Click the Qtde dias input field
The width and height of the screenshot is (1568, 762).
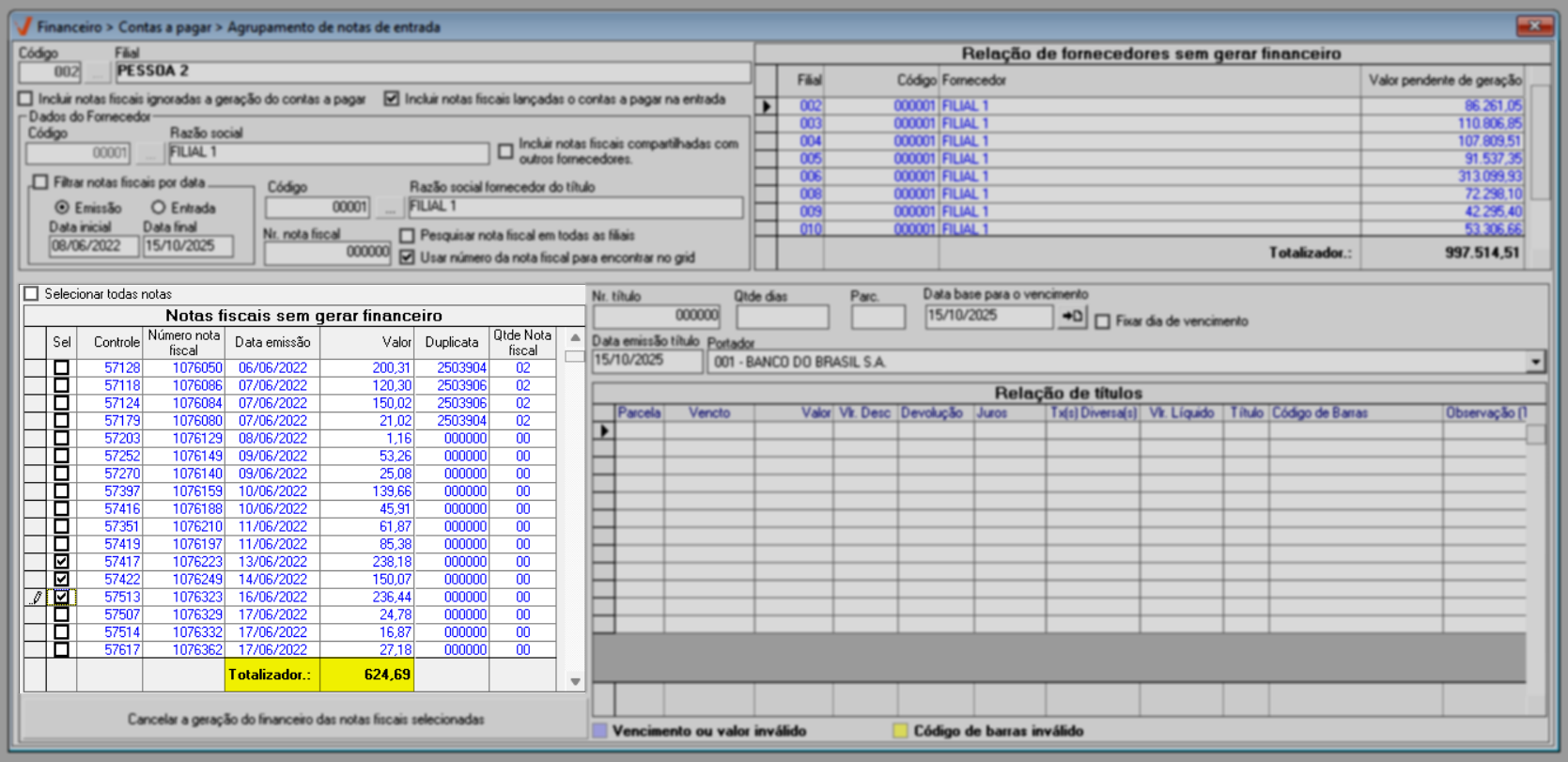[x=782, y=318]
